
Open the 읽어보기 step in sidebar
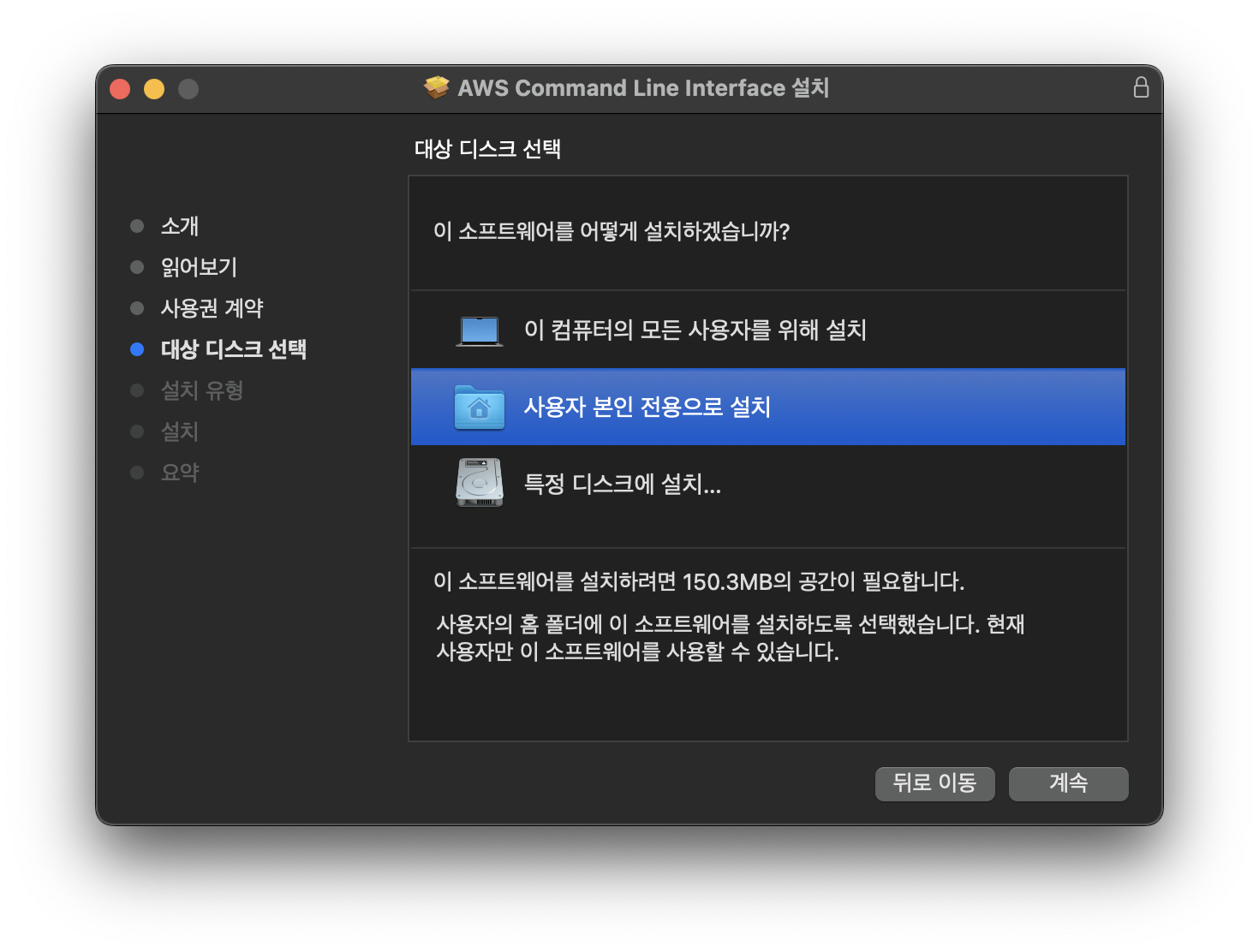(199, 267)
